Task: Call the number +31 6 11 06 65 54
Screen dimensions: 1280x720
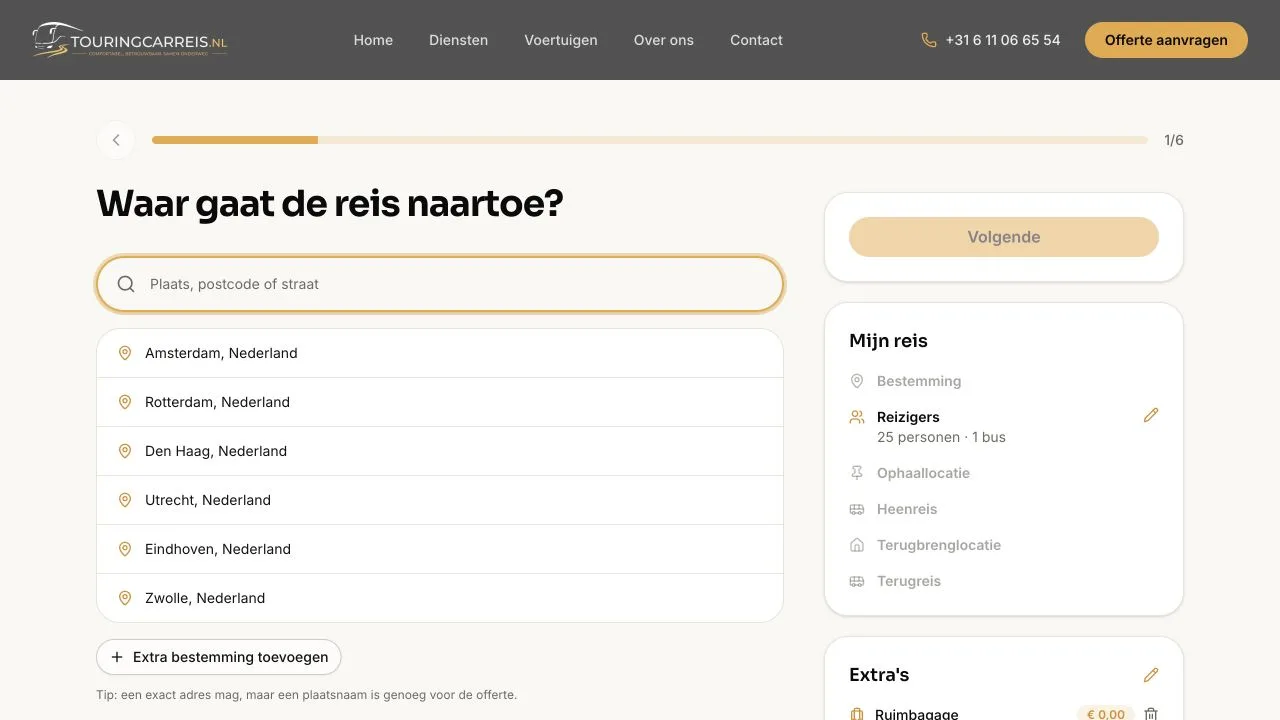Action: tap(1003, 40)
